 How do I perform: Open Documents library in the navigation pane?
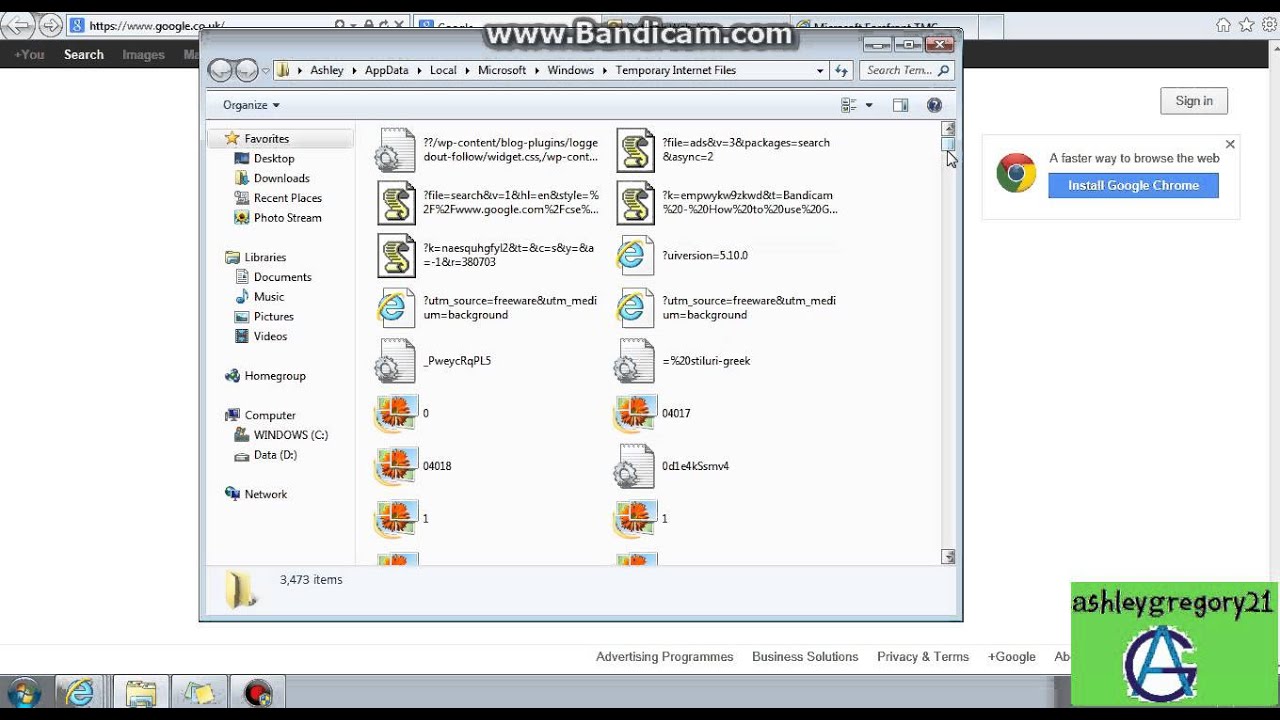pyautogui.click(x=283, y=277)
